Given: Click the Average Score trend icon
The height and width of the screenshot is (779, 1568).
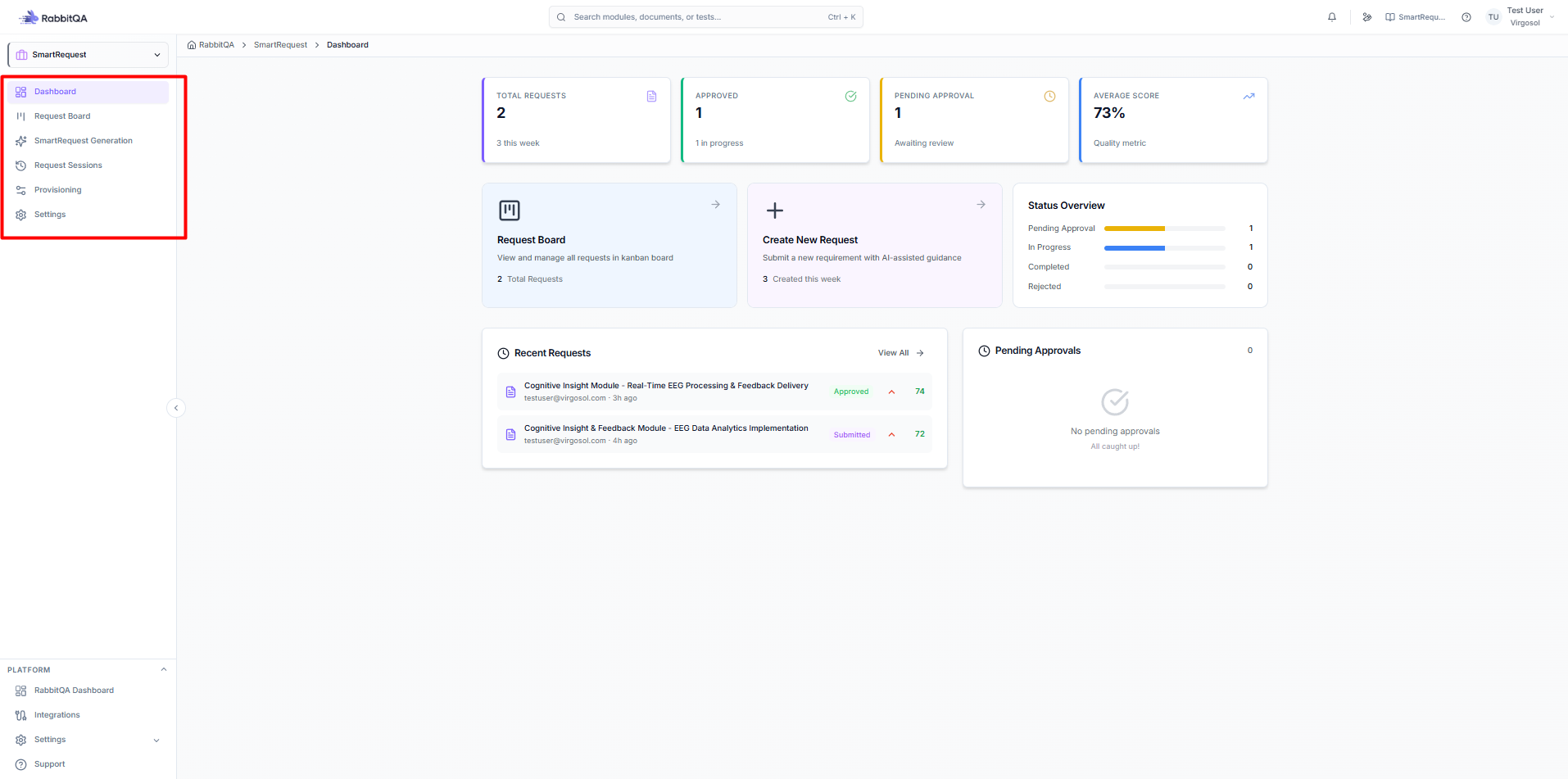Looking at the screenshot, I should tap(1249, 97).
